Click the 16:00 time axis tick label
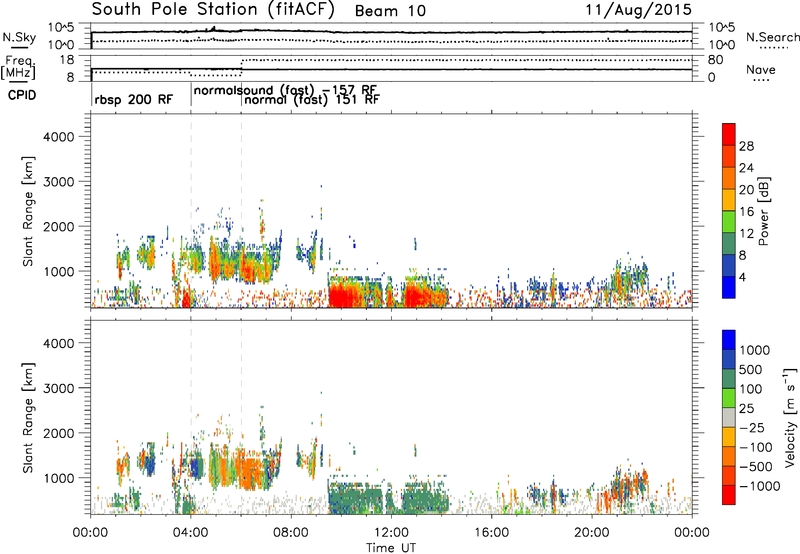 (x=491, y=533)
